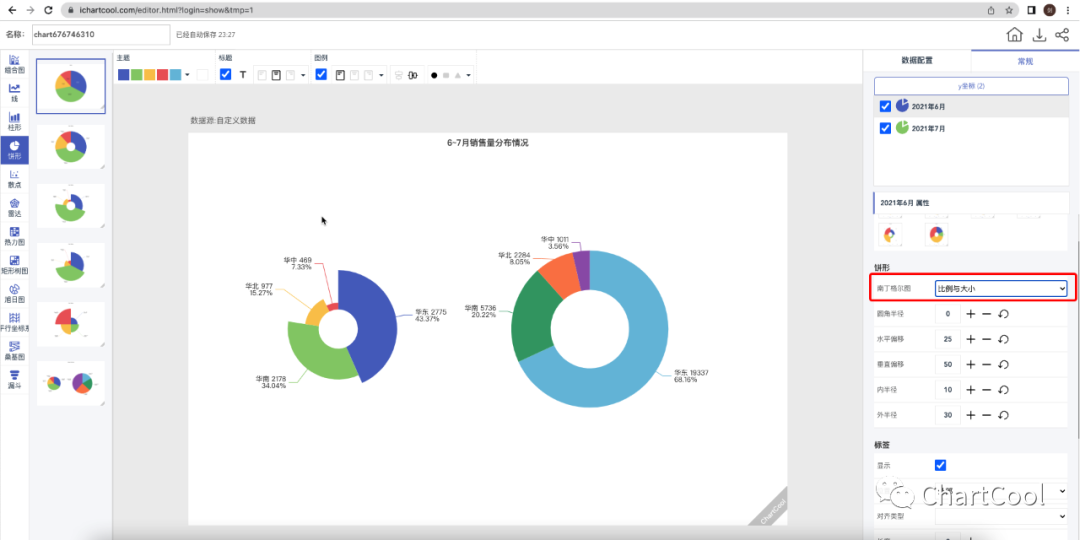Select the 2021年6月 series row
Viewport: 1080px width, 540px height.
coord(971,107)
